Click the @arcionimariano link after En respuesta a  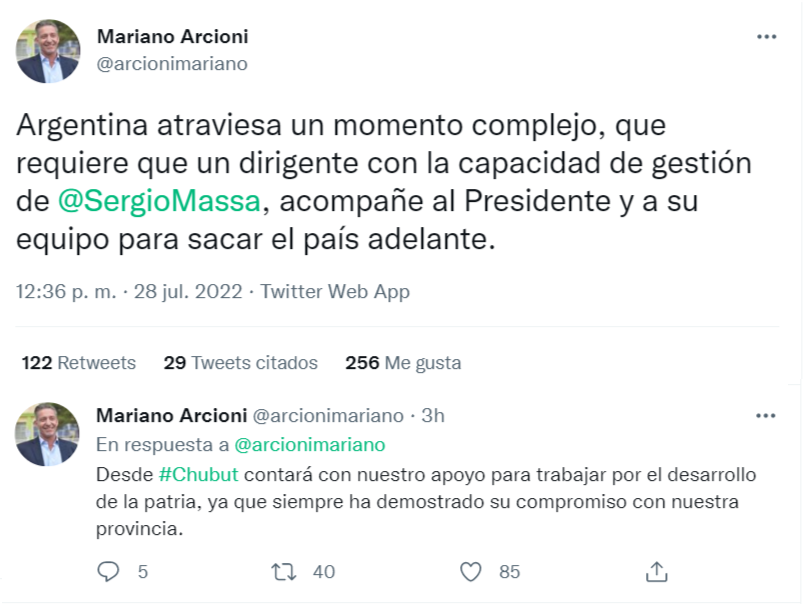pos(309,444)
